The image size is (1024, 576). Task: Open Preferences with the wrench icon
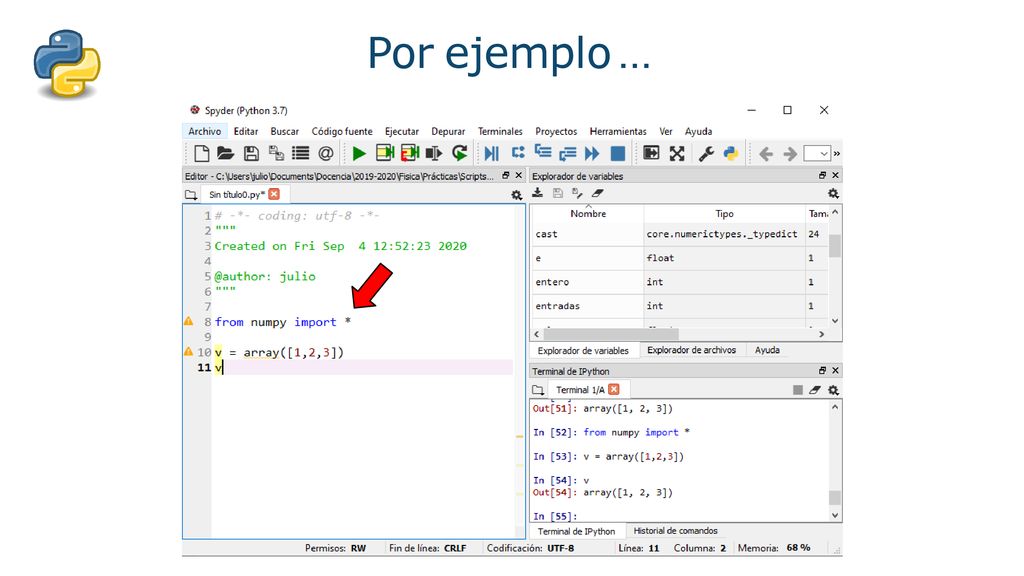pyautogui.click(x=706, y=153)
